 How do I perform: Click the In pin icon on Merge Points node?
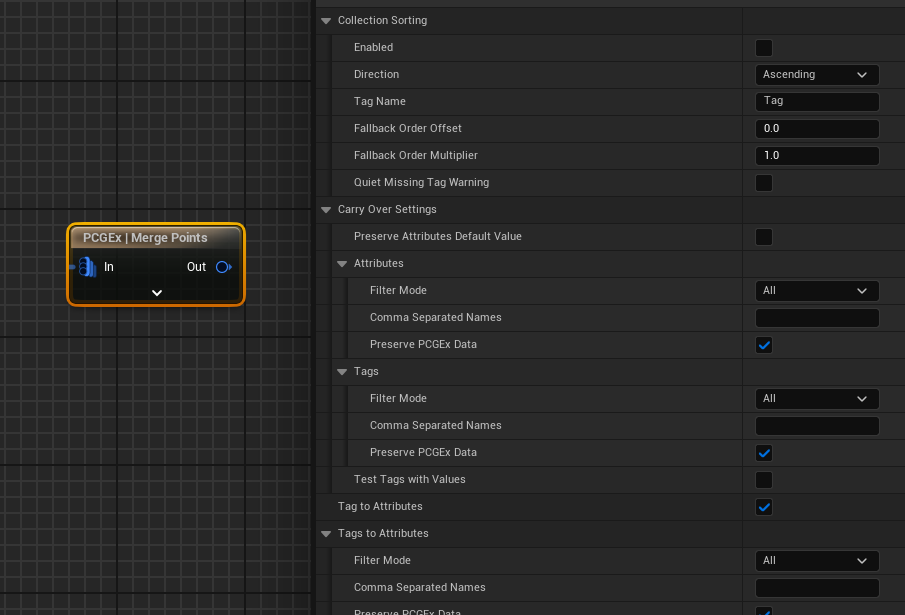(87, 267)
